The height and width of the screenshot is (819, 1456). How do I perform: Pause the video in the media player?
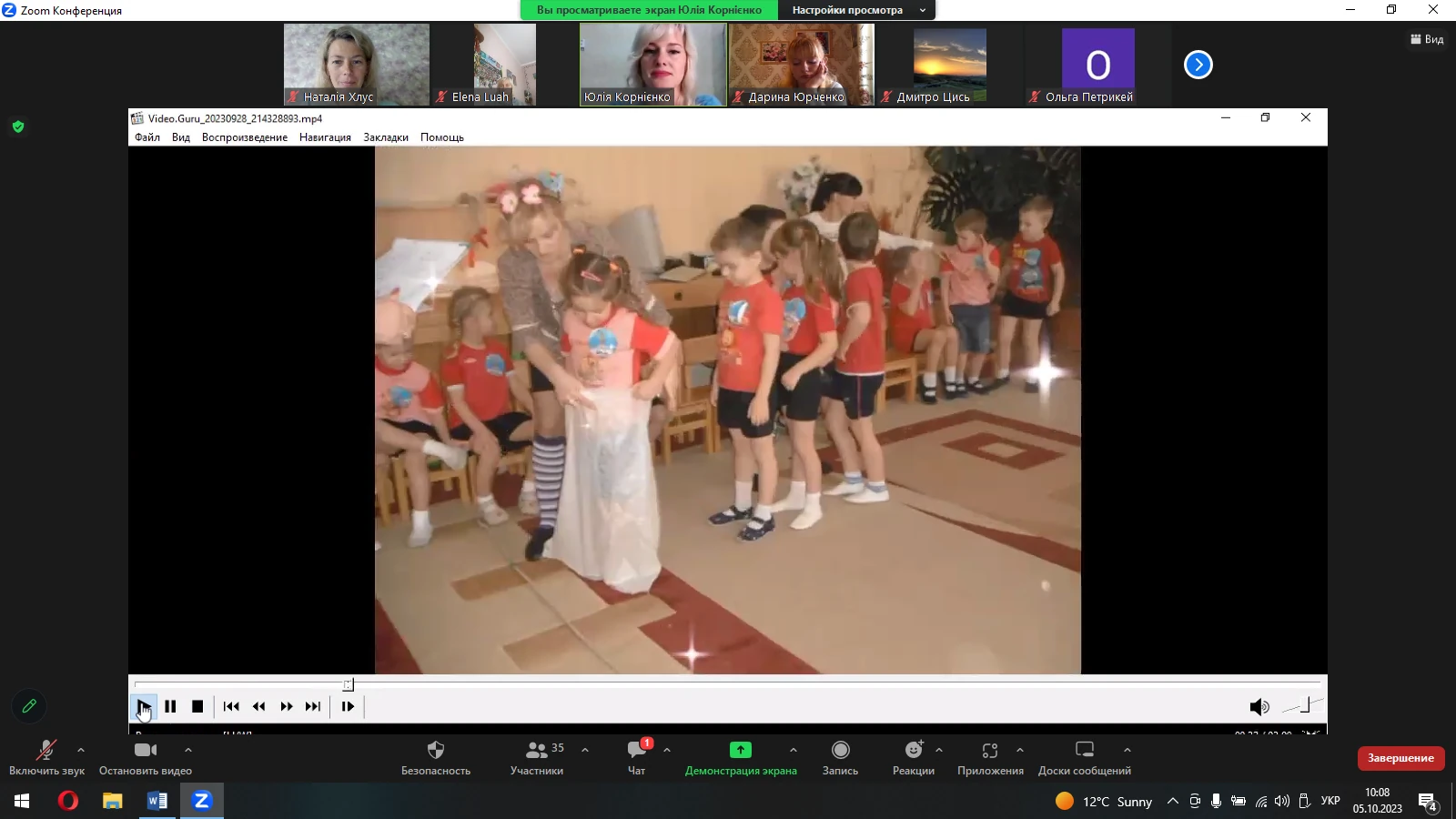click(170, 706)
